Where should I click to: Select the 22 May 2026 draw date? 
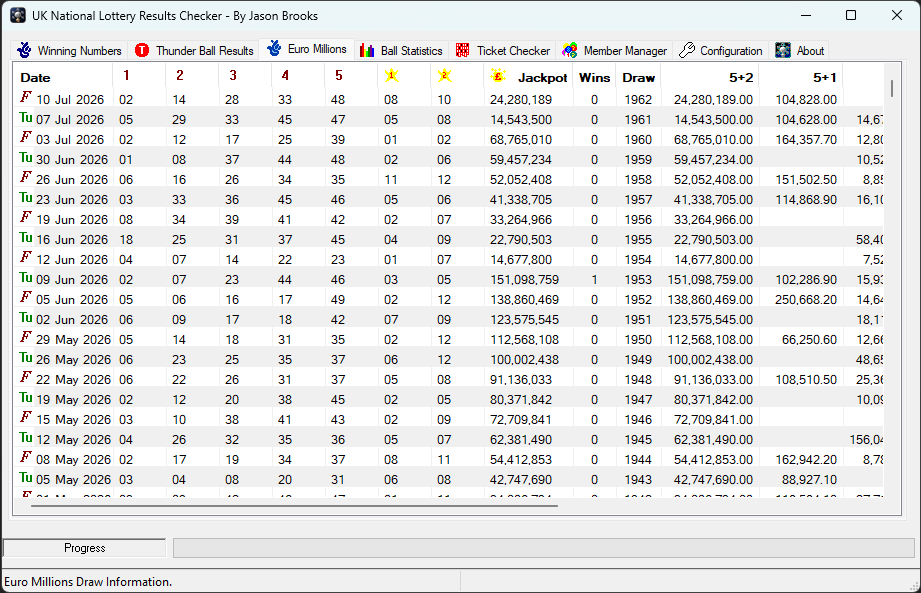point(73,379)
